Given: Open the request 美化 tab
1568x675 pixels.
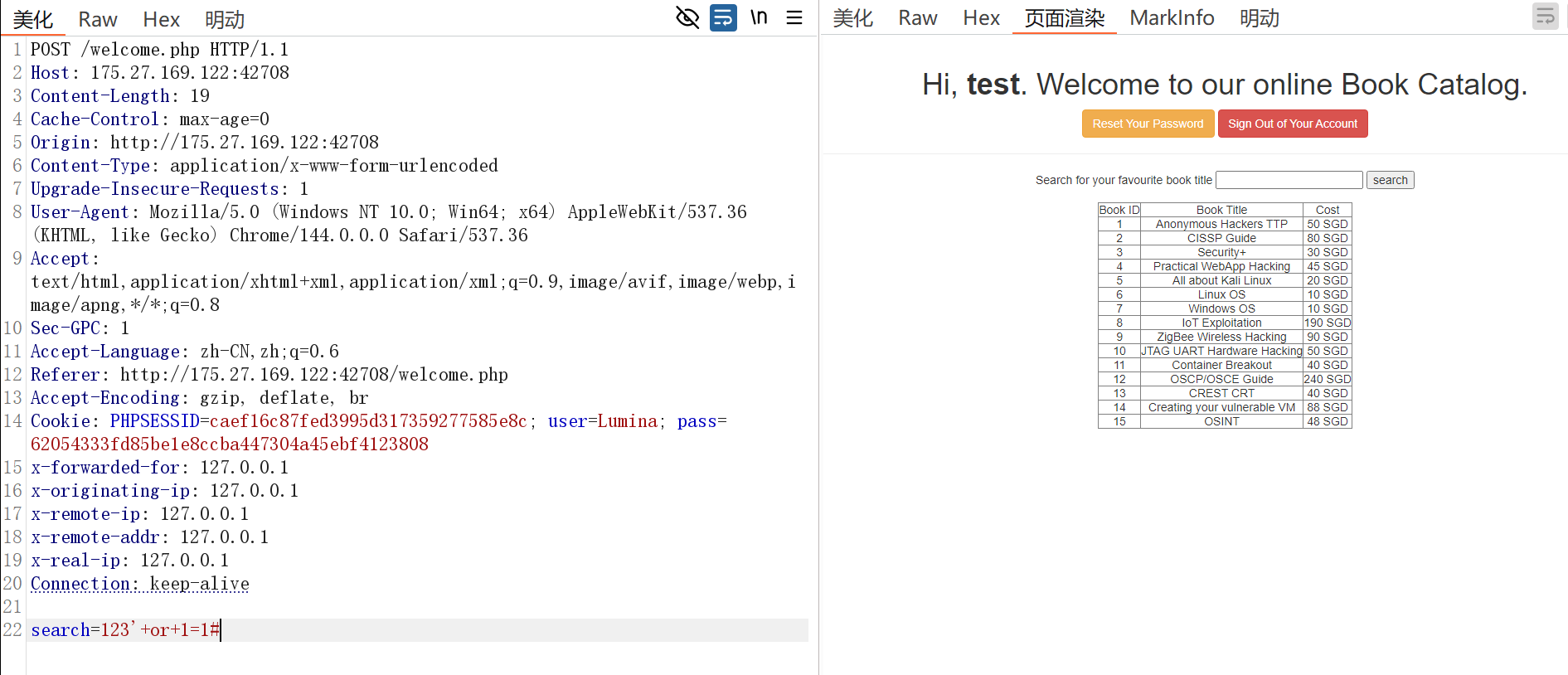Looking at the screenshot, I should point(33,19).
